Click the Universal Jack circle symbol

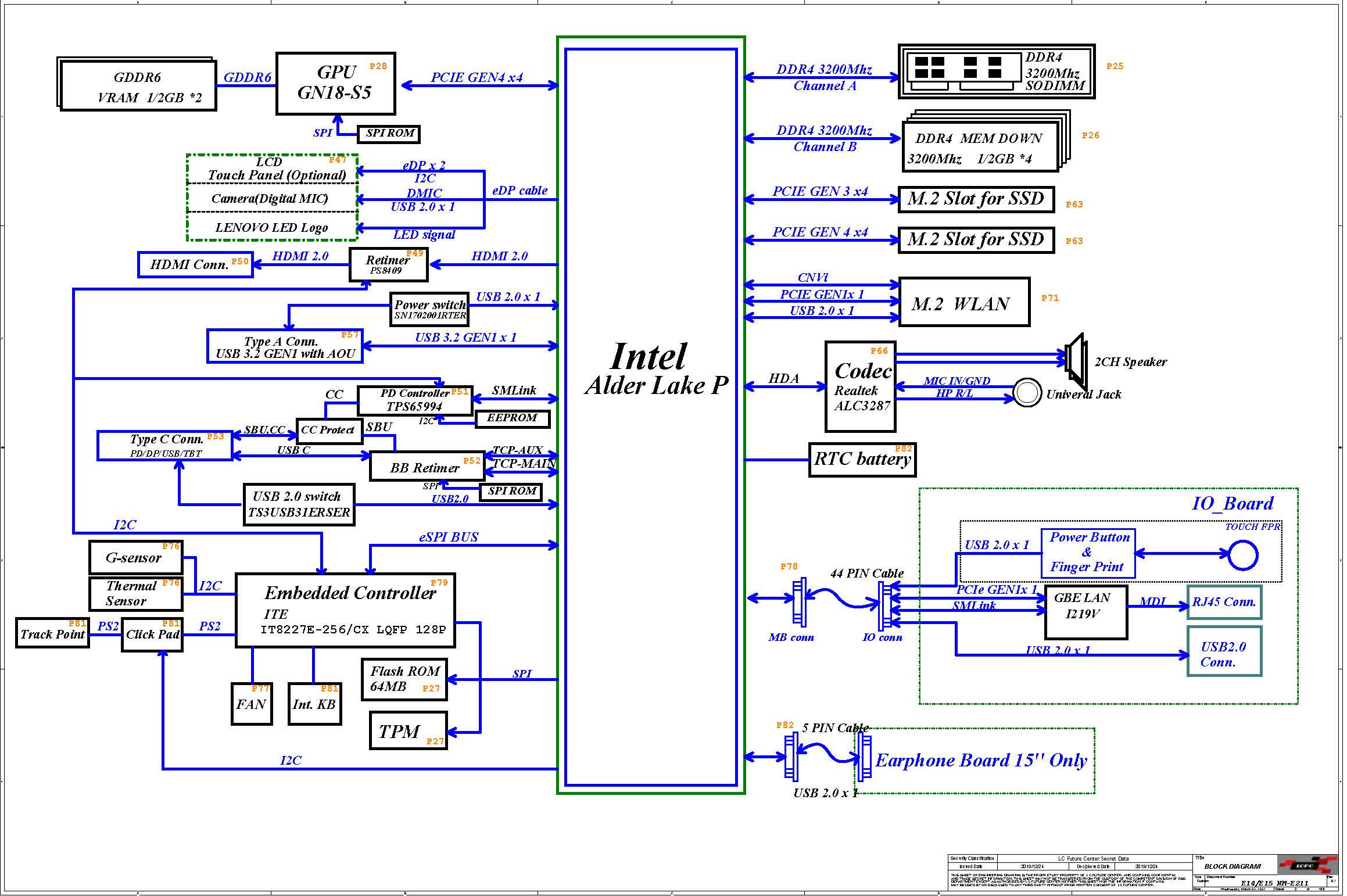[x=1027, y=393]
